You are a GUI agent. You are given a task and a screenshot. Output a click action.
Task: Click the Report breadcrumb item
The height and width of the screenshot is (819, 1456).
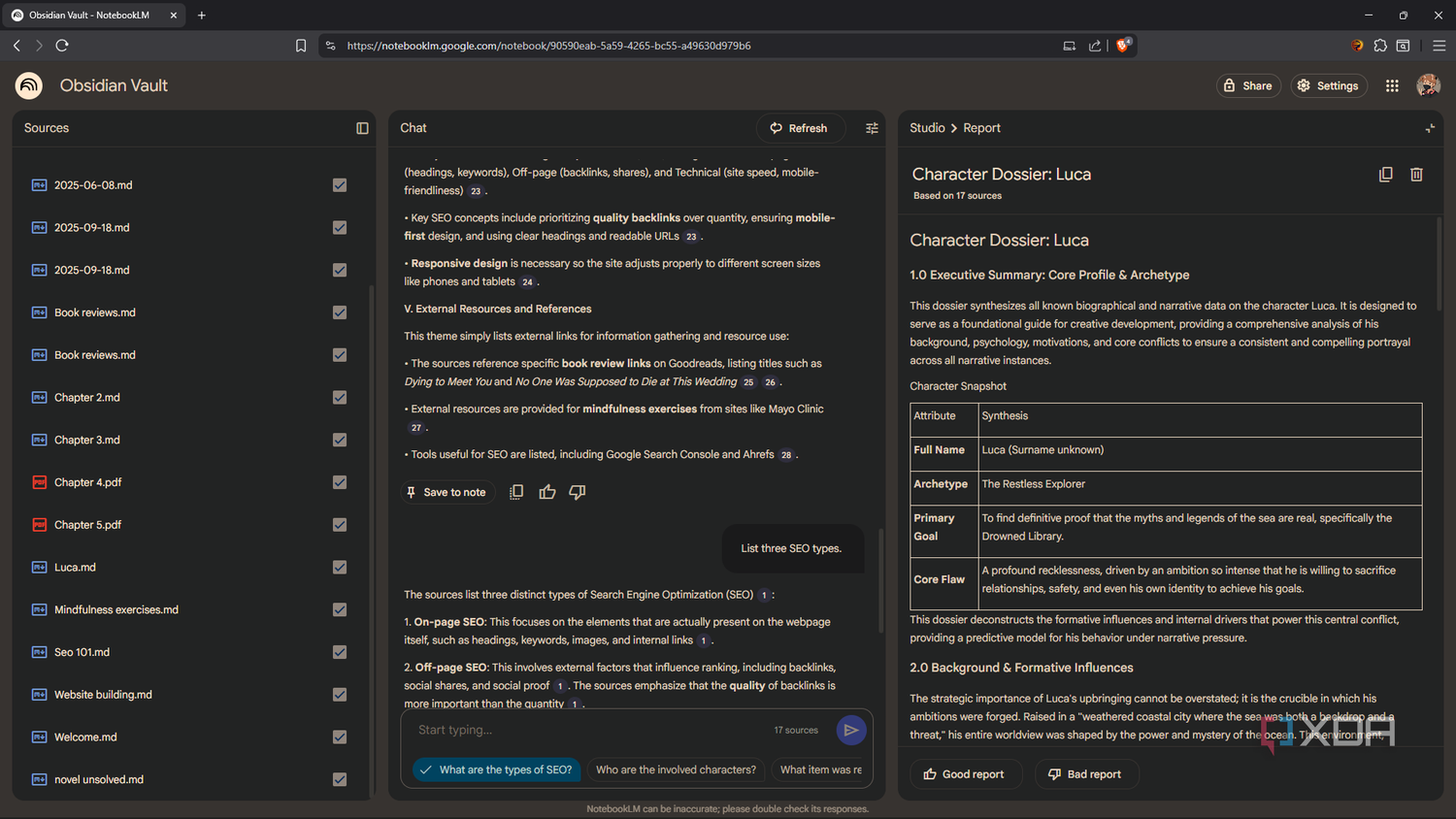(981, 128)
